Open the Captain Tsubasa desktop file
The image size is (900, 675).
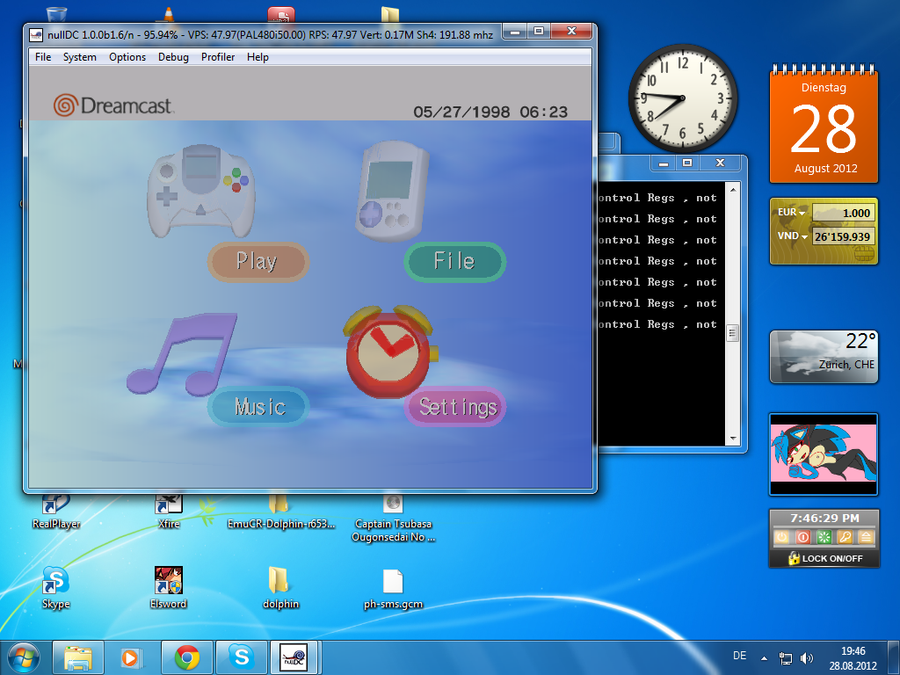point(393,518)
